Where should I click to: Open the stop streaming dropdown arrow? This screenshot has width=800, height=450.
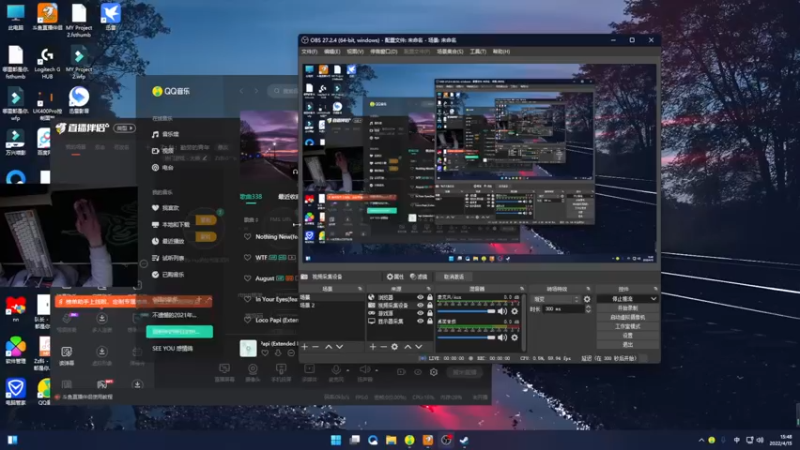[653, 299]
